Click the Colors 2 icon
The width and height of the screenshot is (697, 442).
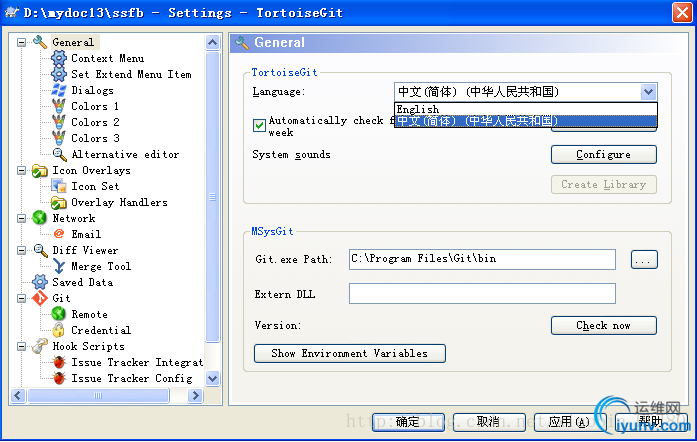click(x=59, y=122)
